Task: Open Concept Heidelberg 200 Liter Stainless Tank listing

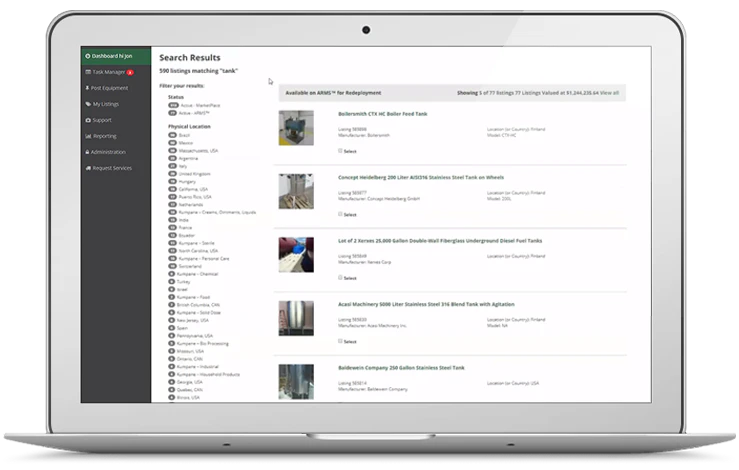Action: point(420,178)
